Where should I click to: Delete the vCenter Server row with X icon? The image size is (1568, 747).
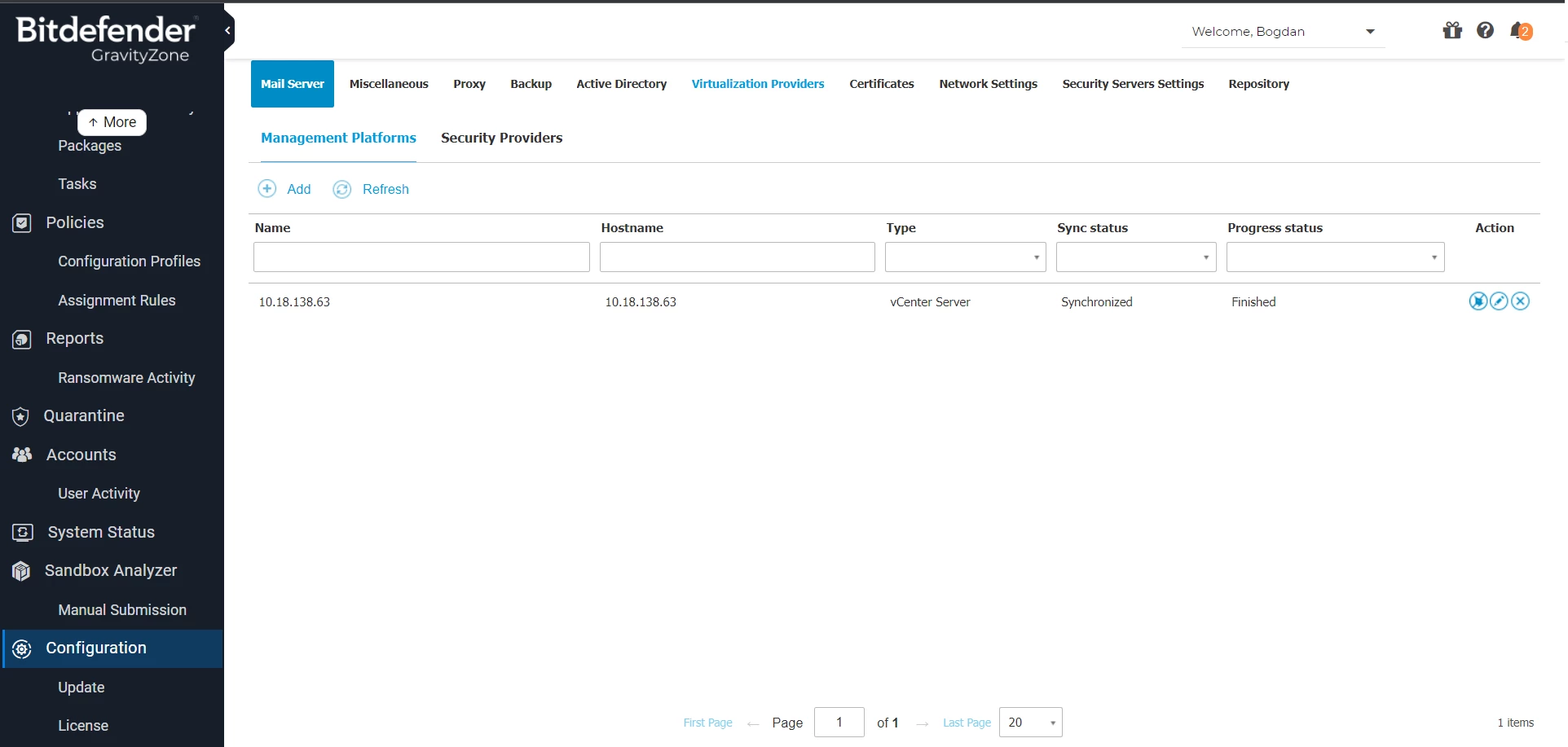tap(1520, 301)
